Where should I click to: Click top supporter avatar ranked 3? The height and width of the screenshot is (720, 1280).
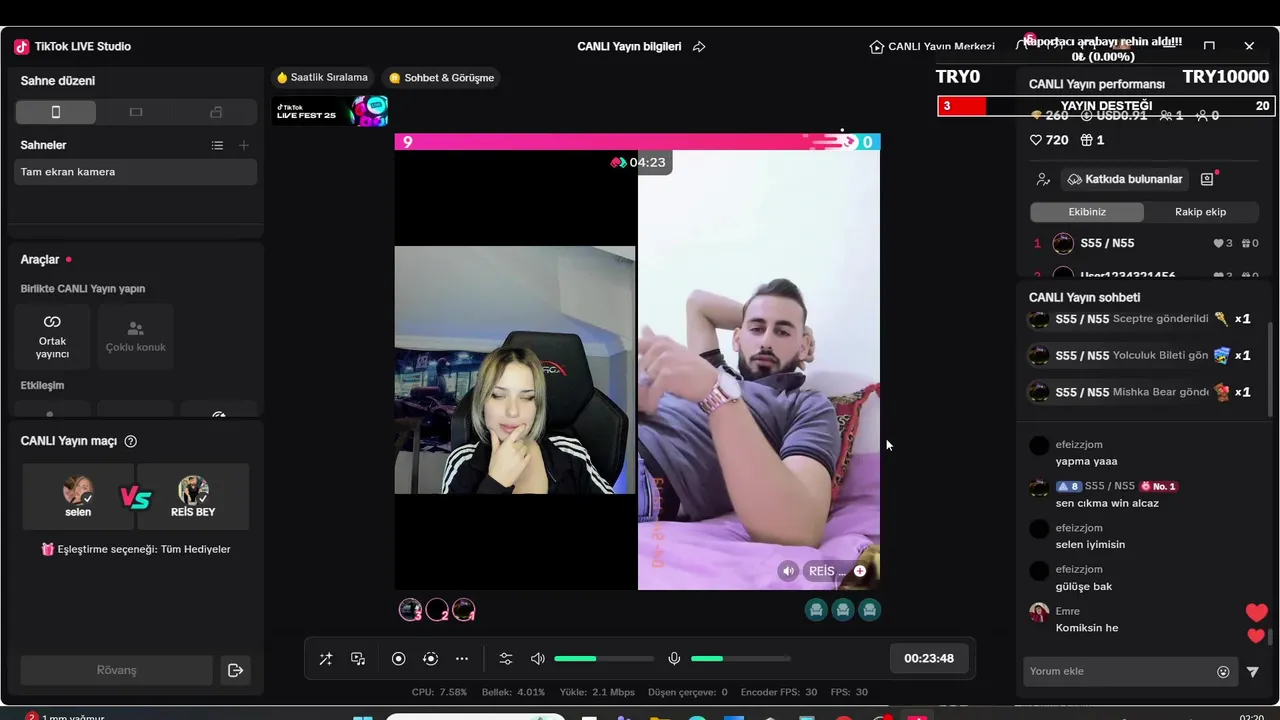[x=410, y=610]
